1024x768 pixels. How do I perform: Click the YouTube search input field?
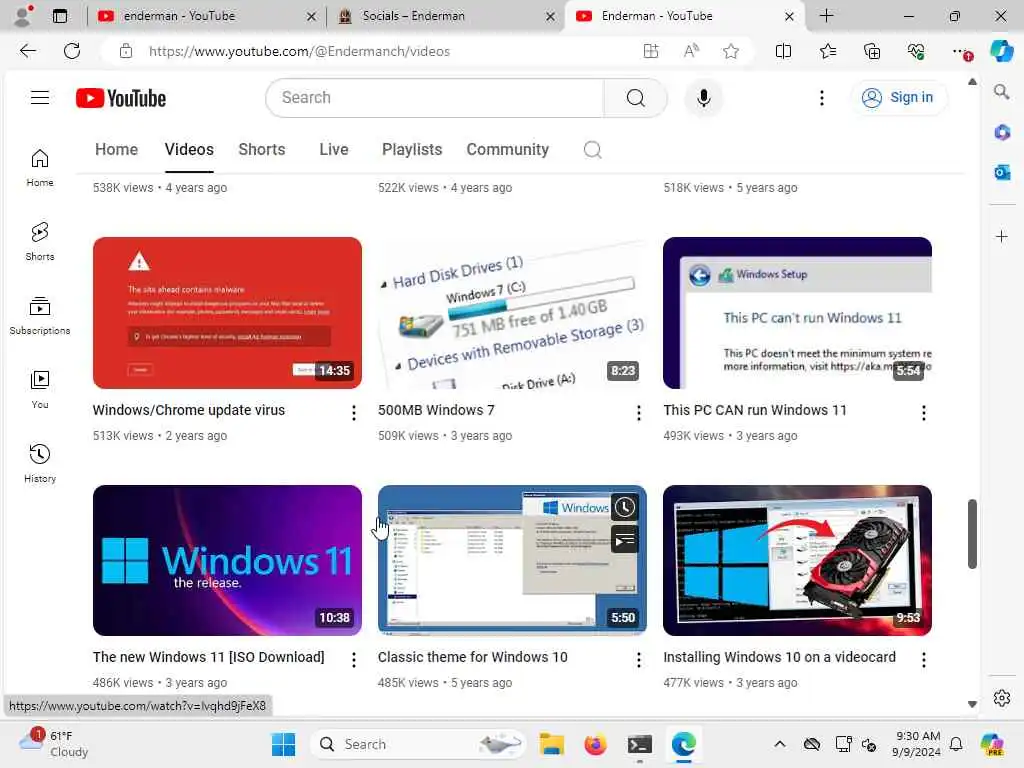tap(436, 98)
